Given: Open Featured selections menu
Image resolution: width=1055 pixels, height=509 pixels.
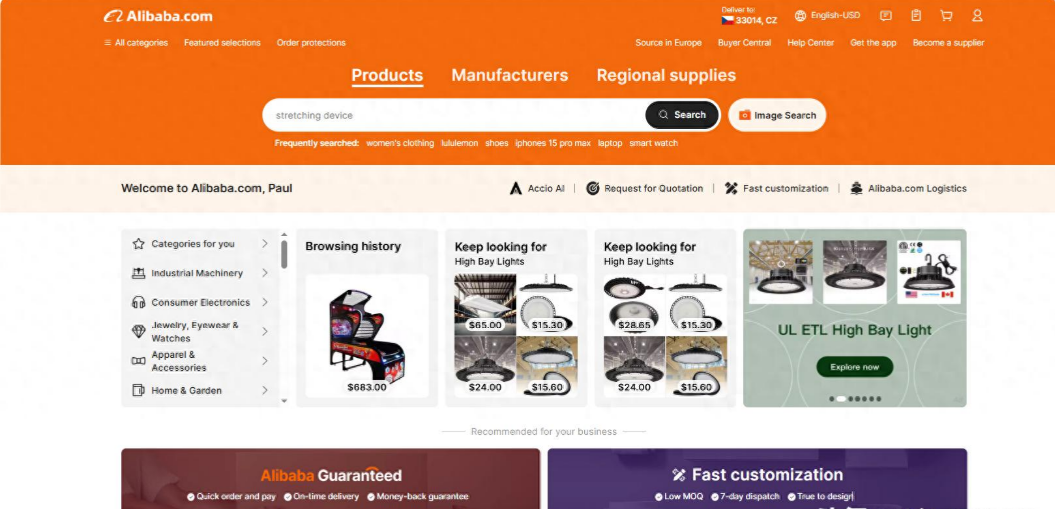Looking at the screenshot, I should (222, 42).
